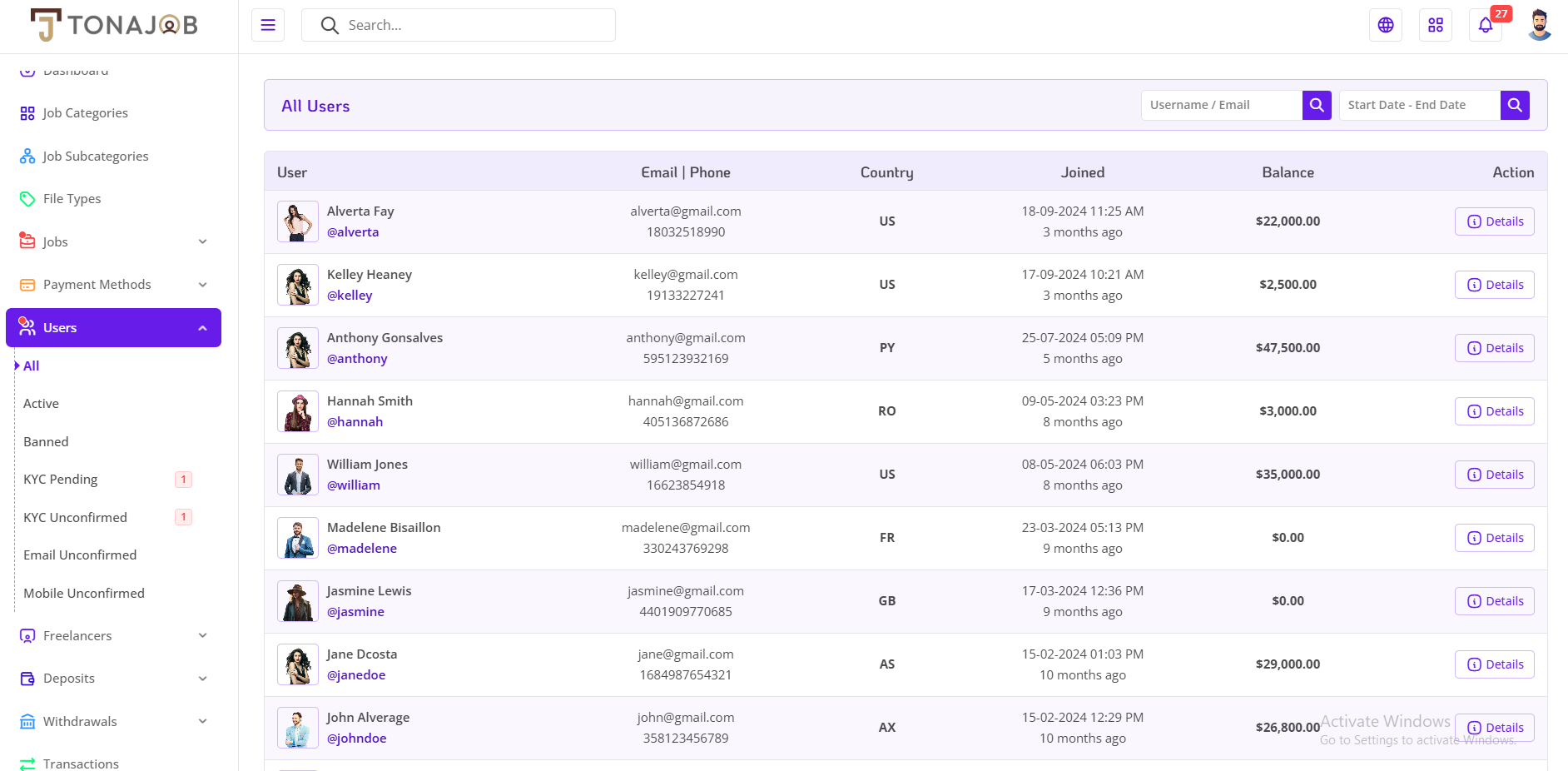Screen dimensions: 1568x771
Task: Expand the Jobs sidebar menu
Action: coord(113,241)
